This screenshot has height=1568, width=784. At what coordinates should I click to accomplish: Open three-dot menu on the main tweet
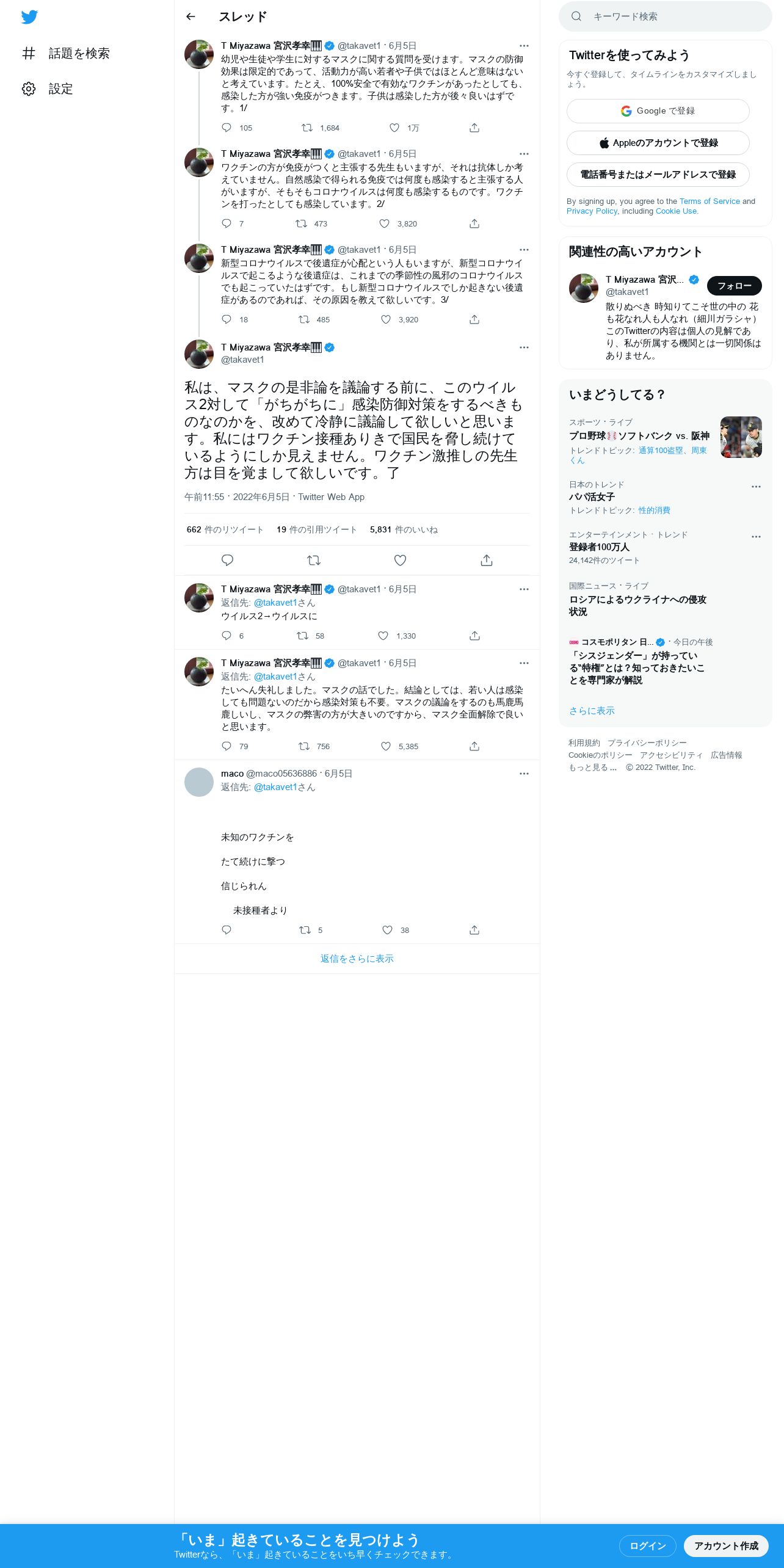pyautogui.click(x=524, y=347)
